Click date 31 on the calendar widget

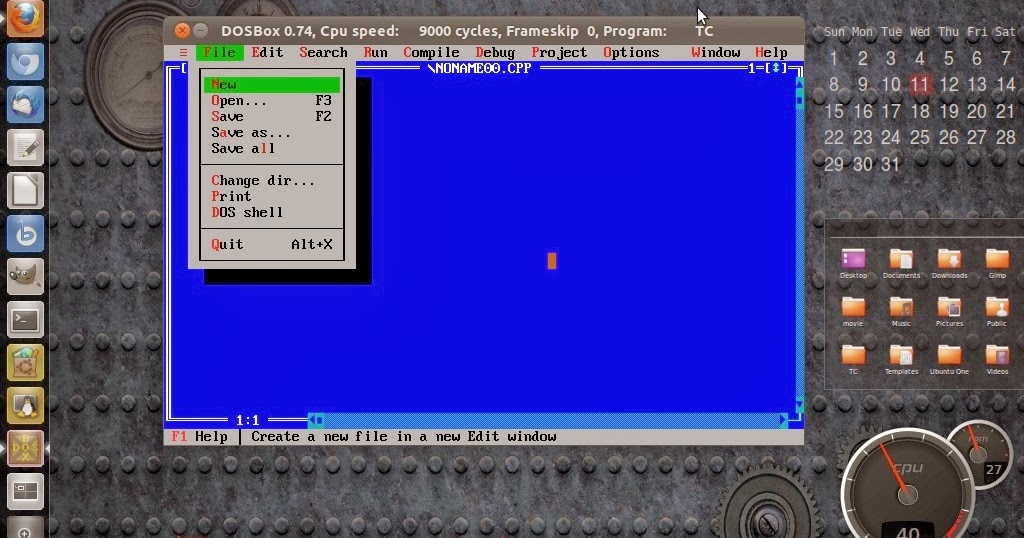[891, 164]
